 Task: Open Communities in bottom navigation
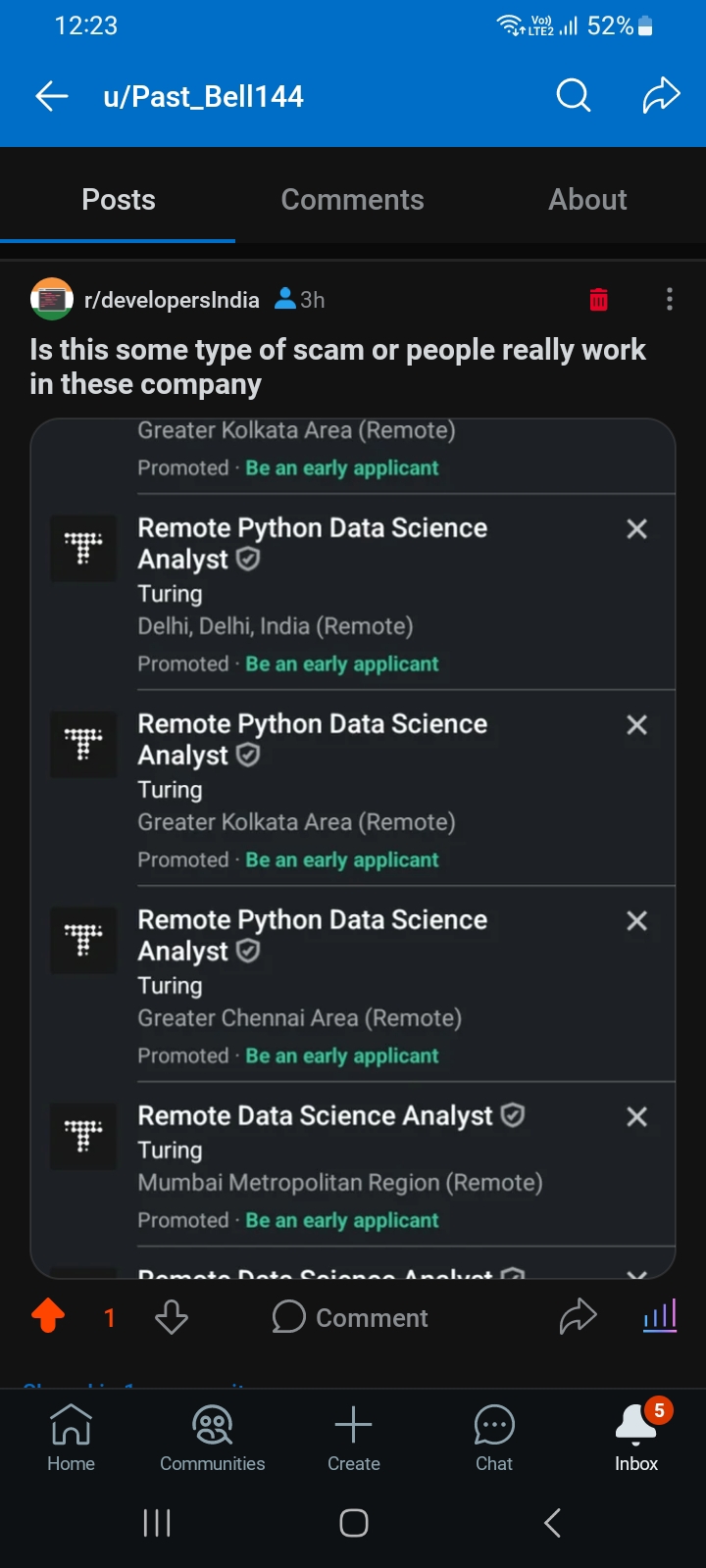click(213, 1437)
